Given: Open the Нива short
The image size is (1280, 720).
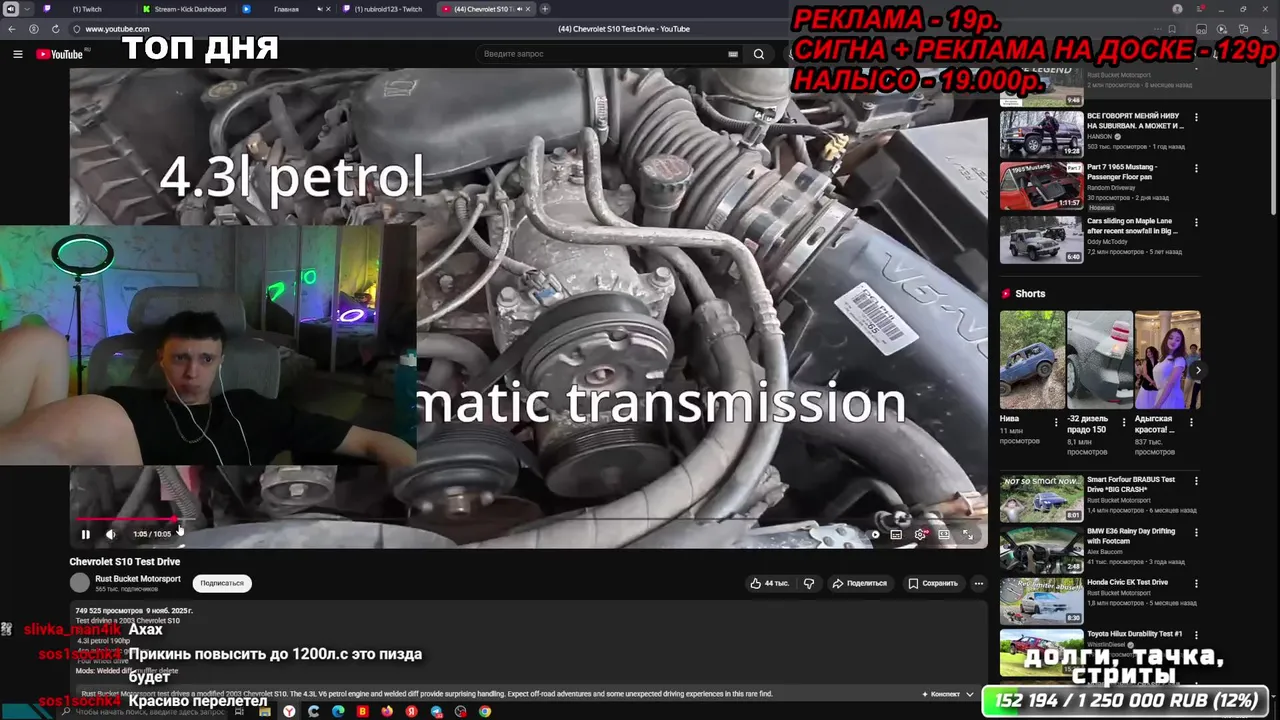Looking at the screenshot, I should coord(1032,360).
